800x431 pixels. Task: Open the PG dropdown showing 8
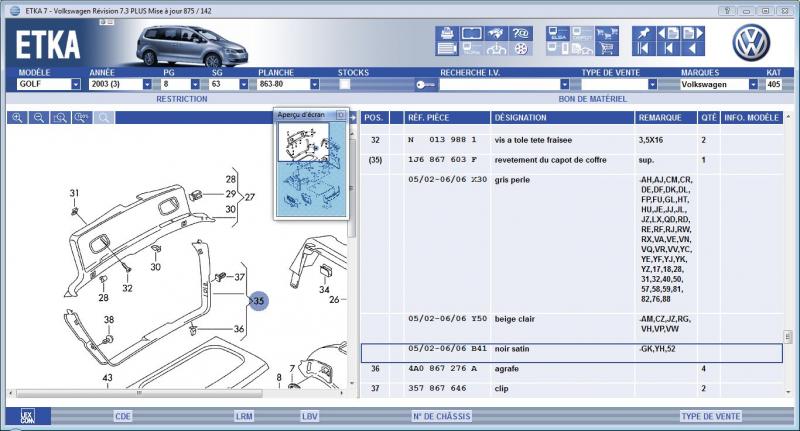(195, 84)
